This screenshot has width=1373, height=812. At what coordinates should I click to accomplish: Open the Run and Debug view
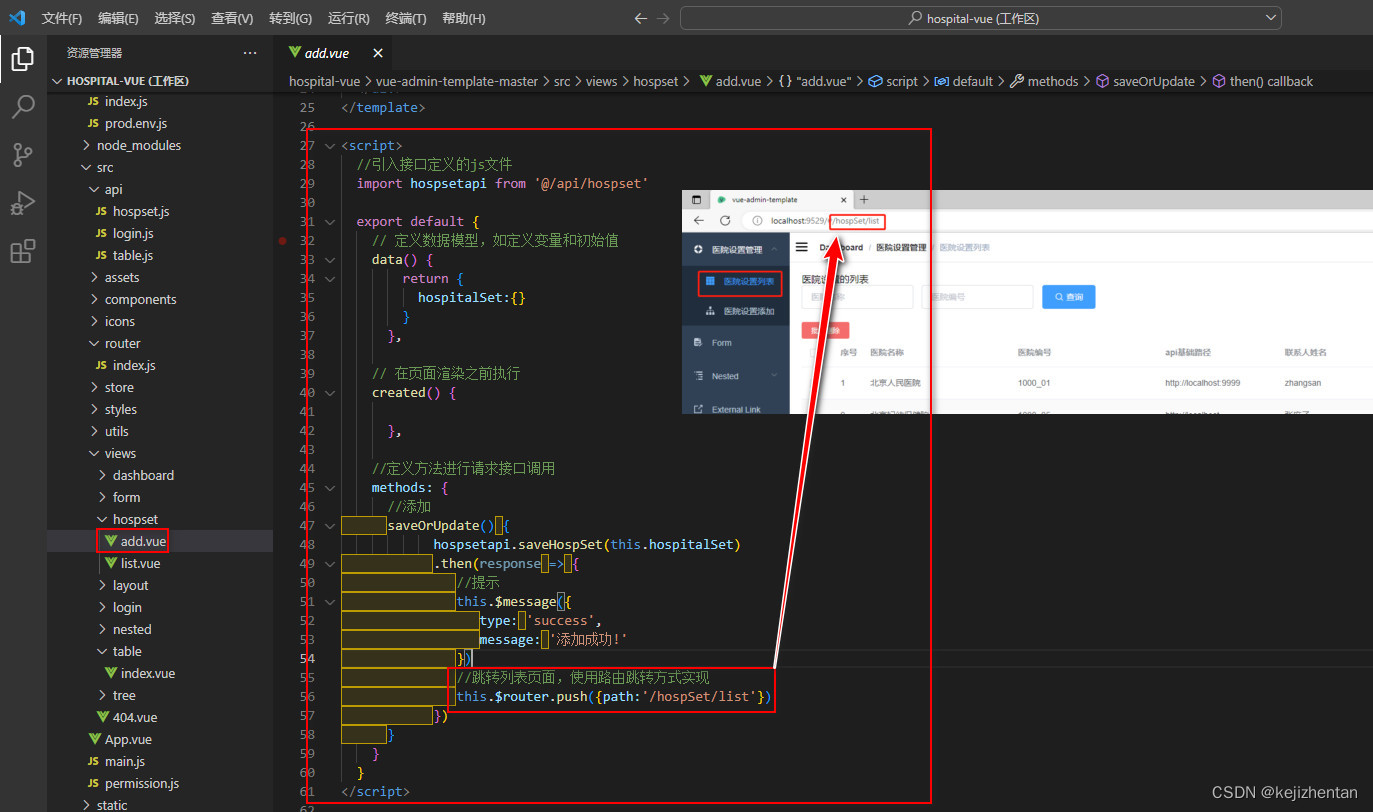22,203
